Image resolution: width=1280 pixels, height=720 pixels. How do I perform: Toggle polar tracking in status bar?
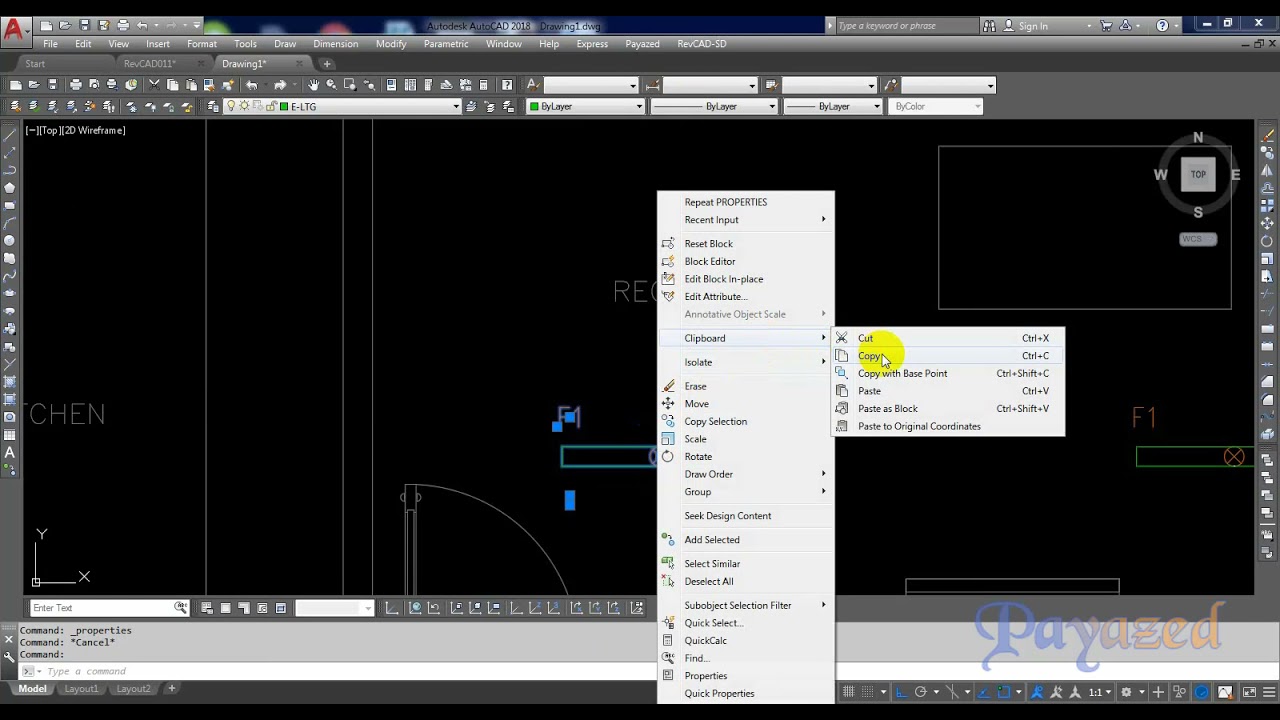tap(921, 692)
